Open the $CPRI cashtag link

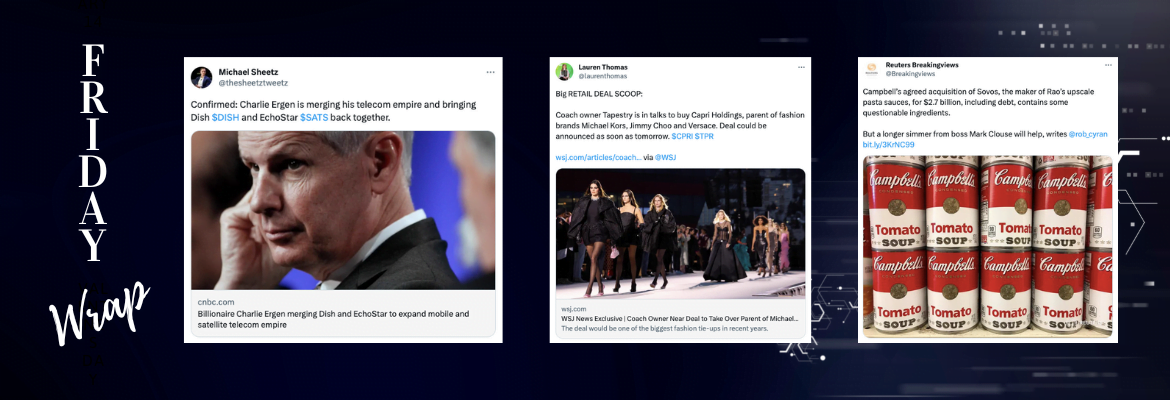pyautogui.click(x=683, y=135)
